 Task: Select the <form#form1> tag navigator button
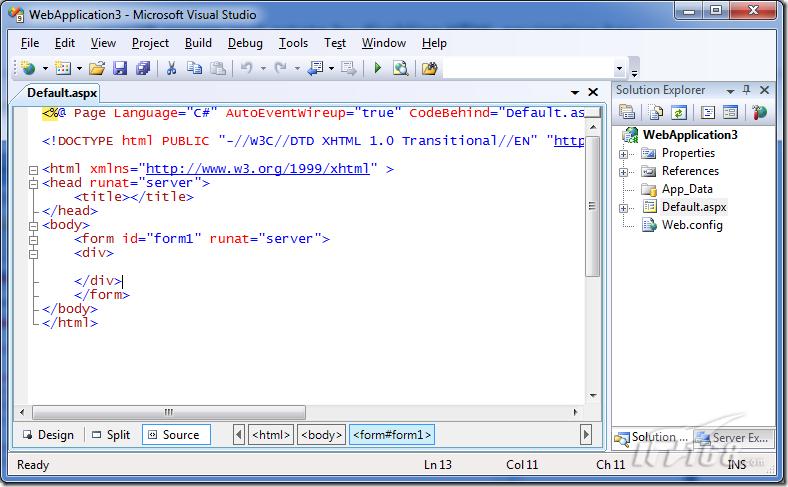392,435
